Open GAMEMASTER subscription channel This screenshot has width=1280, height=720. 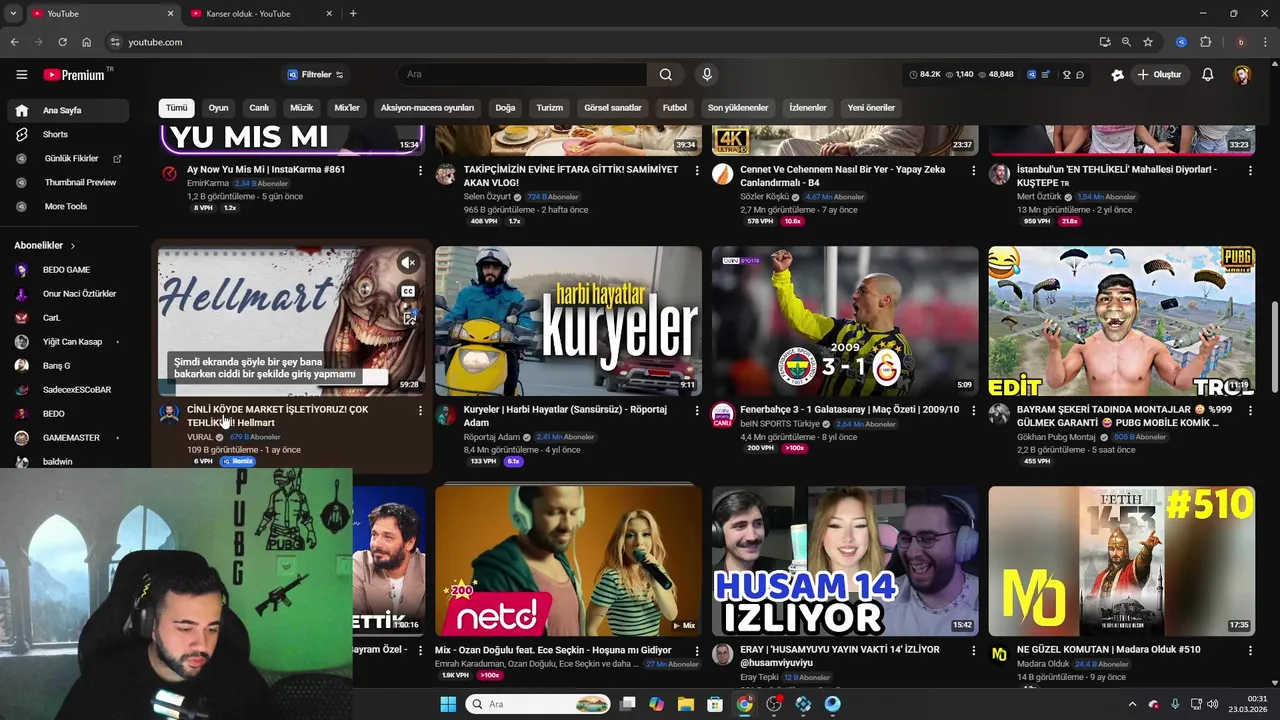[x=68, y=438]
